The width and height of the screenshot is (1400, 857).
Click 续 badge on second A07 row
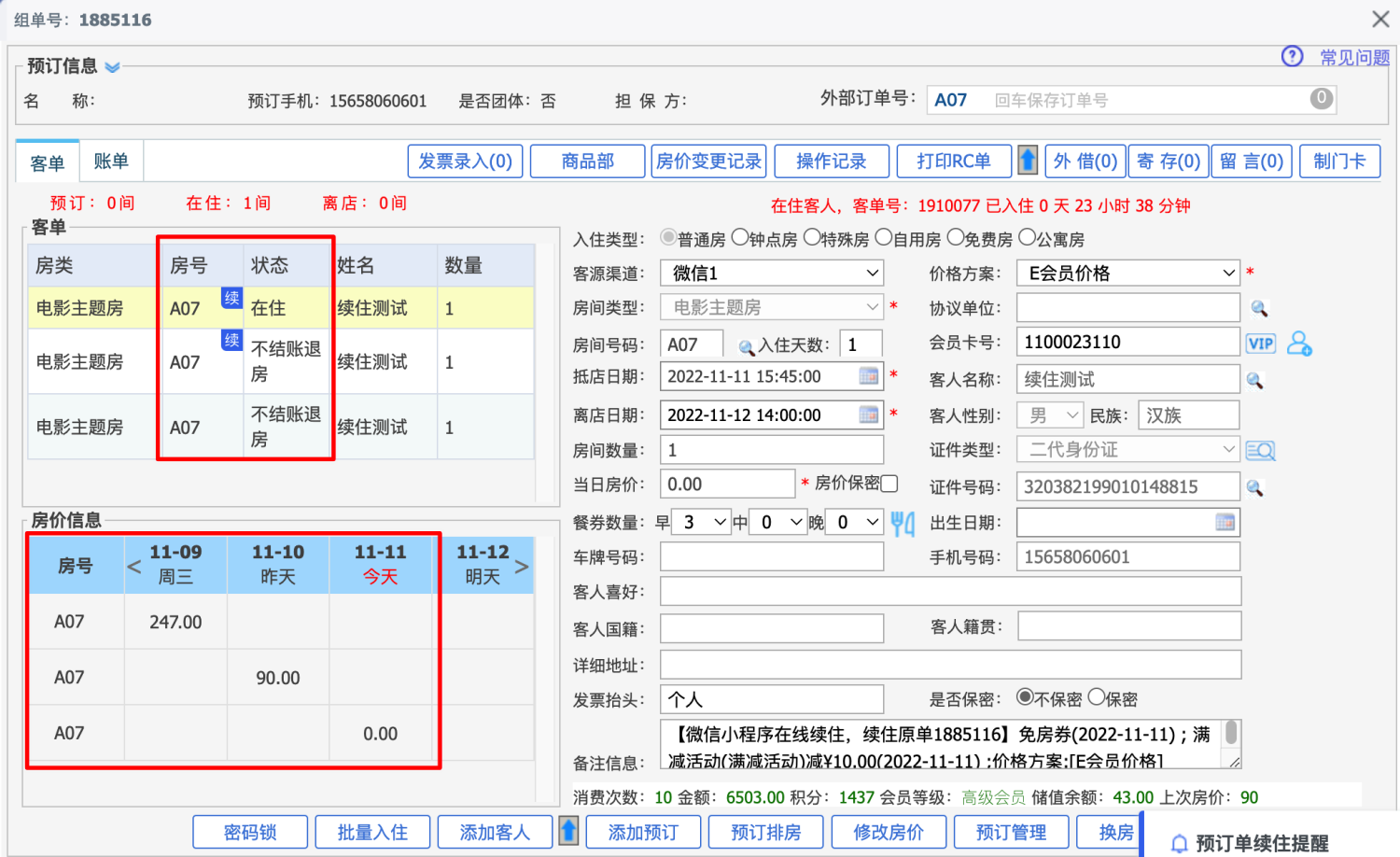pyautogui.click(x=231, y=340)
